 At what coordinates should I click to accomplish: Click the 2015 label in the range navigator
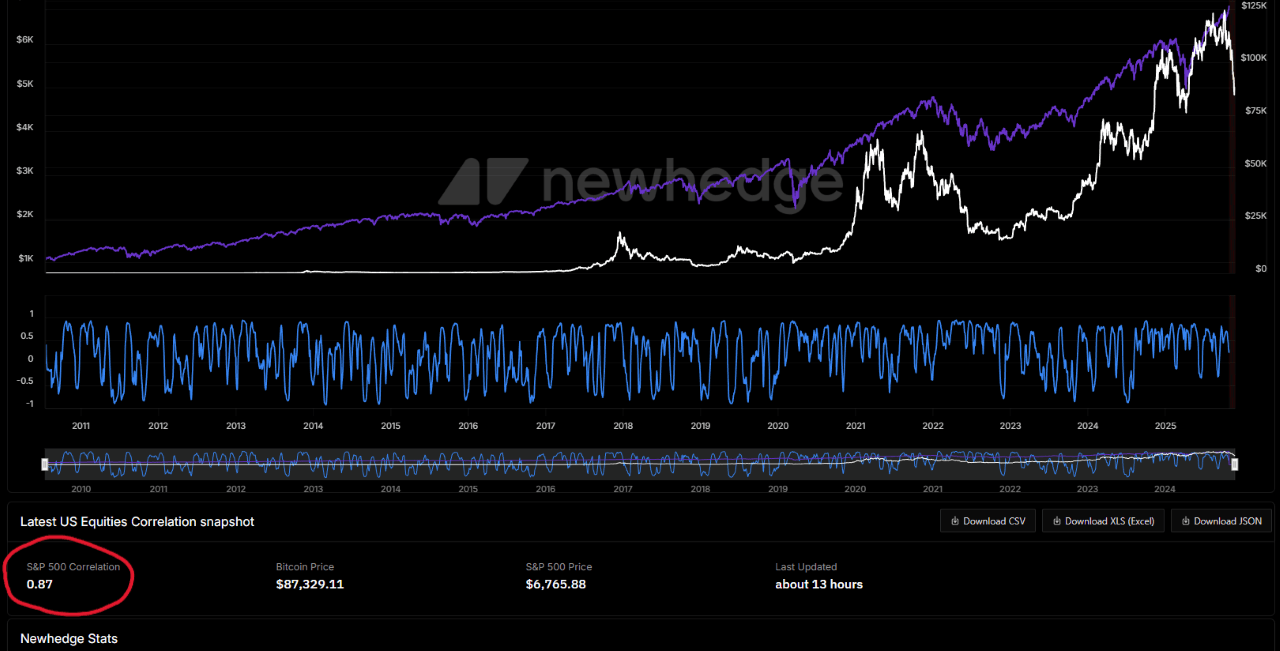click(x=468, y=489)
